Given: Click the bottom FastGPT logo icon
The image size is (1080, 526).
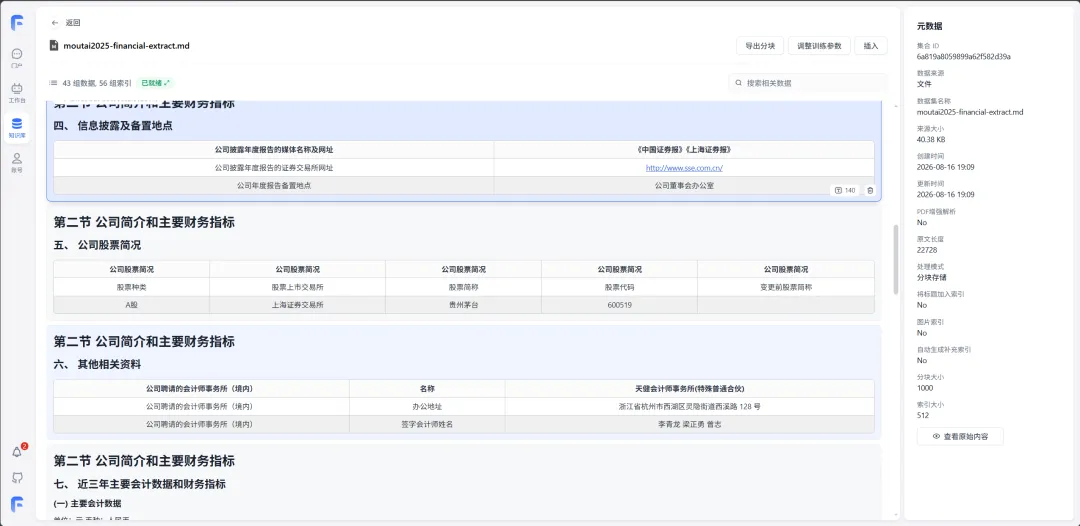Looking at the screenshot, I should click(x=17, y=505).
